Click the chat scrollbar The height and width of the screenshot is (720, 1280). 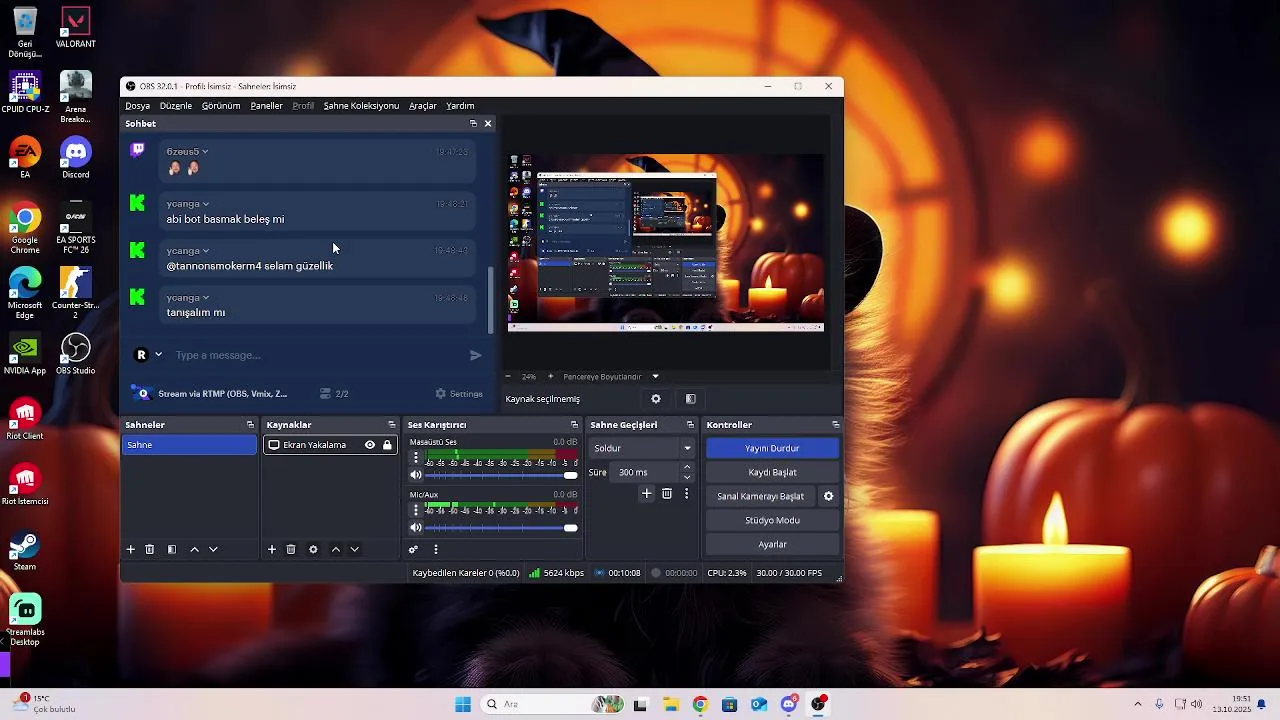pos(490,300)
